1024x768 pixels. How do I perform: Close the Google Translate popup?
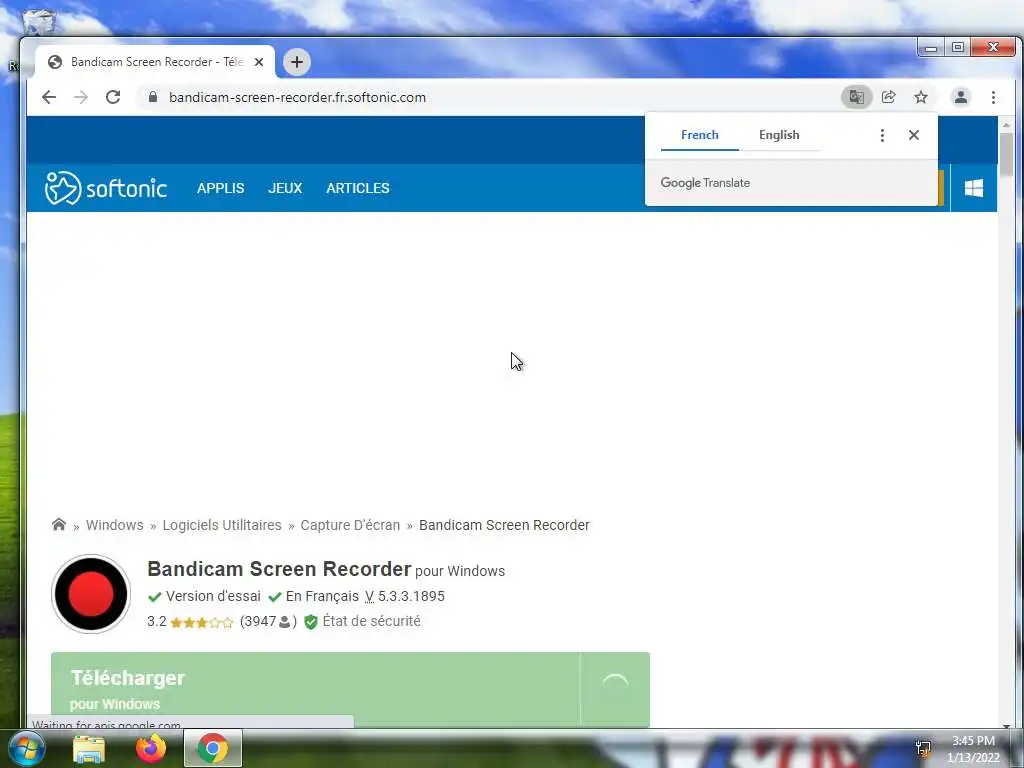tap(914, 135)
